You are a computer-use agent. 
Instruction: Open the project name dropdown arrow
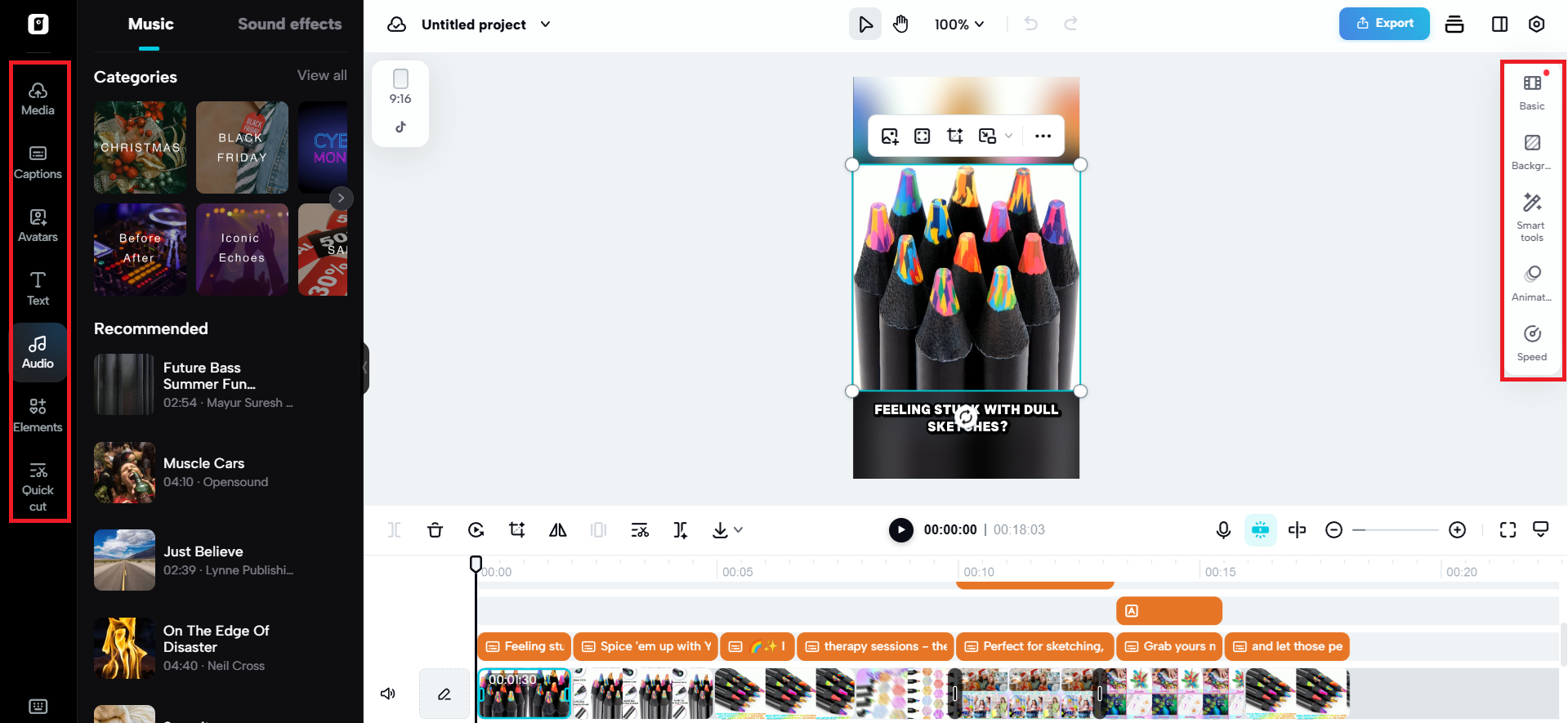click(x=546, y=25)
